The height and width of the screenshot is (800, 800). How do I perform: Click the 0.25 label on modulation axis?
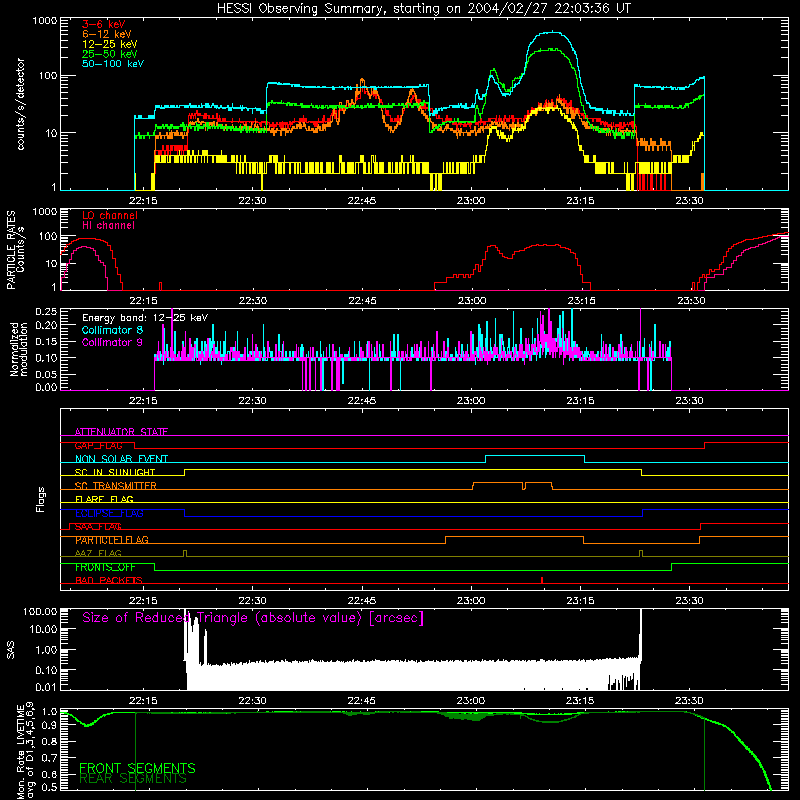click(46, 312)
